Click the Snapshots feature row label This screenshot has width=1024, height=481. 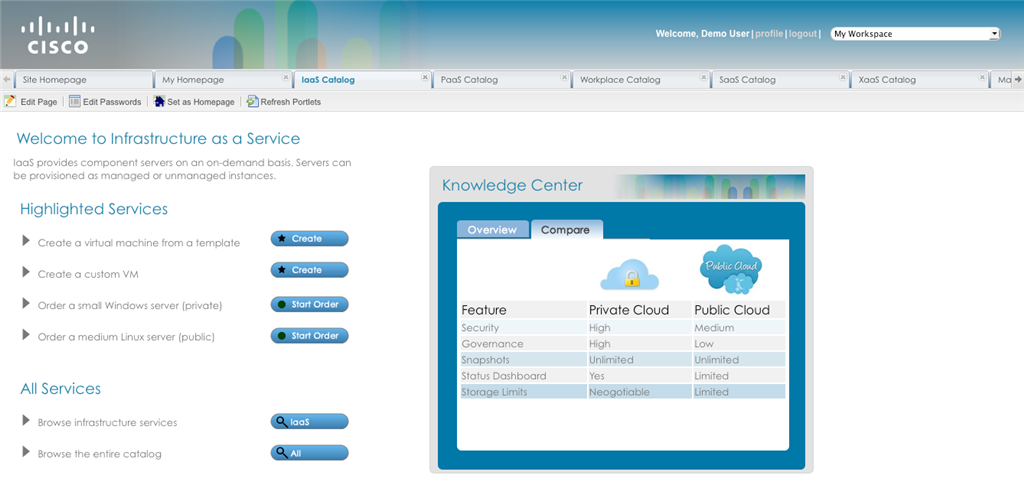[x=485, y=360]
